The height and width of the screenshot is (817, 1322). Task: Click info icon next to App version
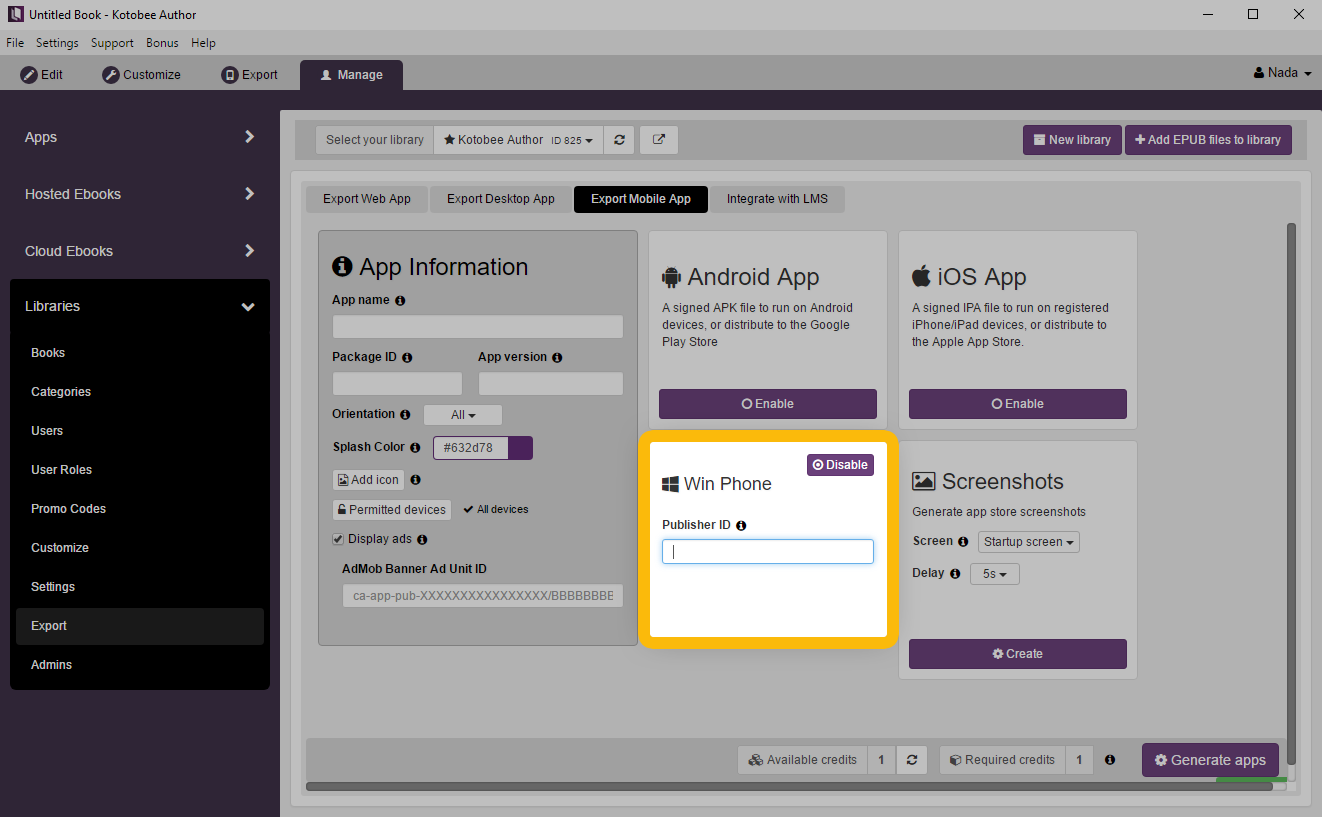coord(557,357)
